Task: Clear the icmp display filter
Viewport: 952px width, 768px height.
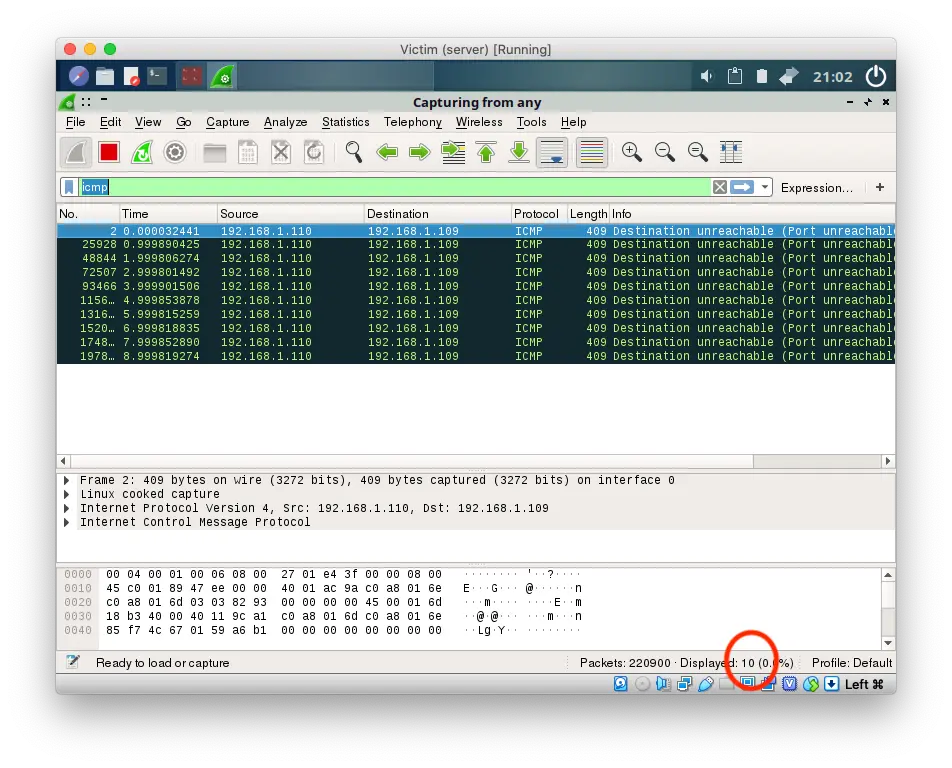Action: point(719,187)
